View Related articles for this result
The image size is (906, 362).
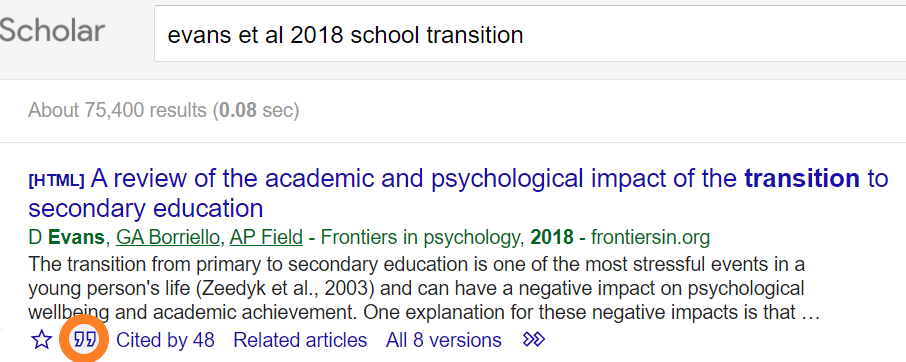[300, 340]
